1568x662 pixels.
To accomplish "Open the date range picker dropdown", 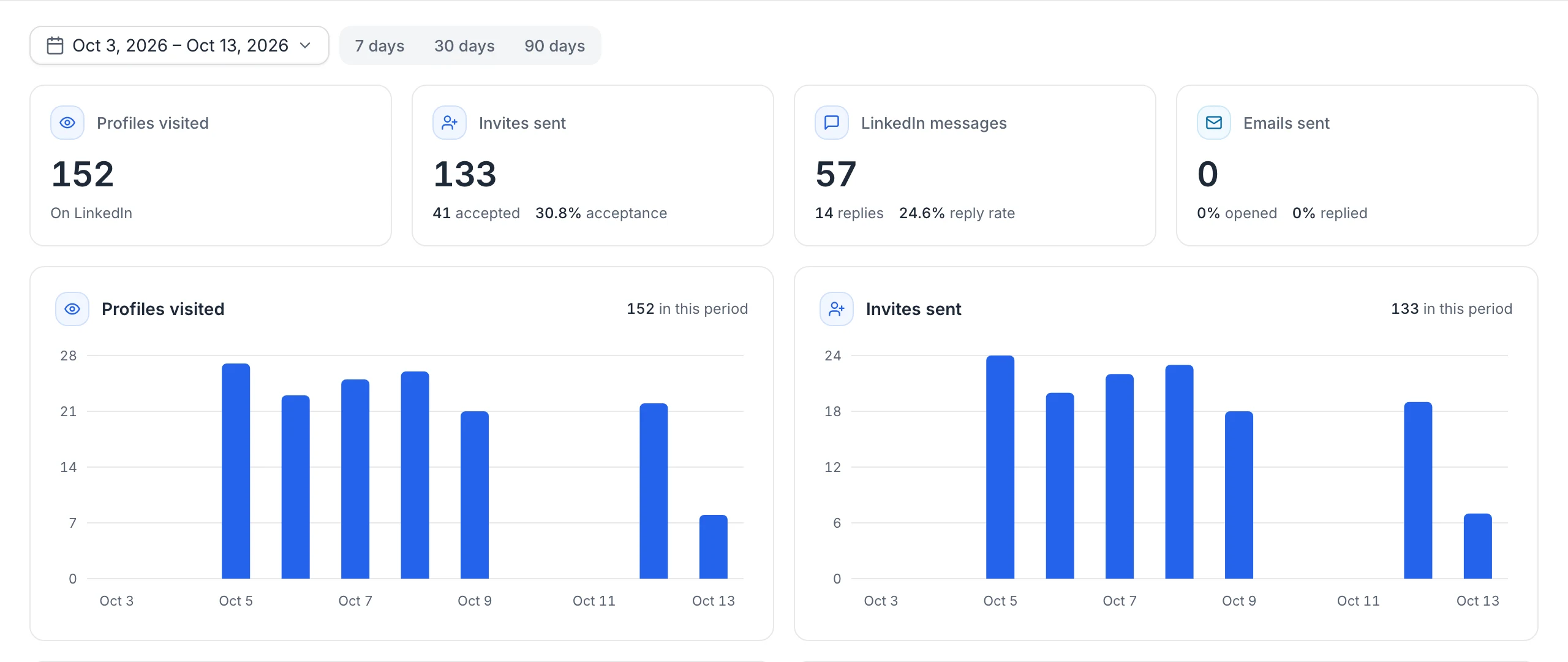I will [x=179, y=45].
